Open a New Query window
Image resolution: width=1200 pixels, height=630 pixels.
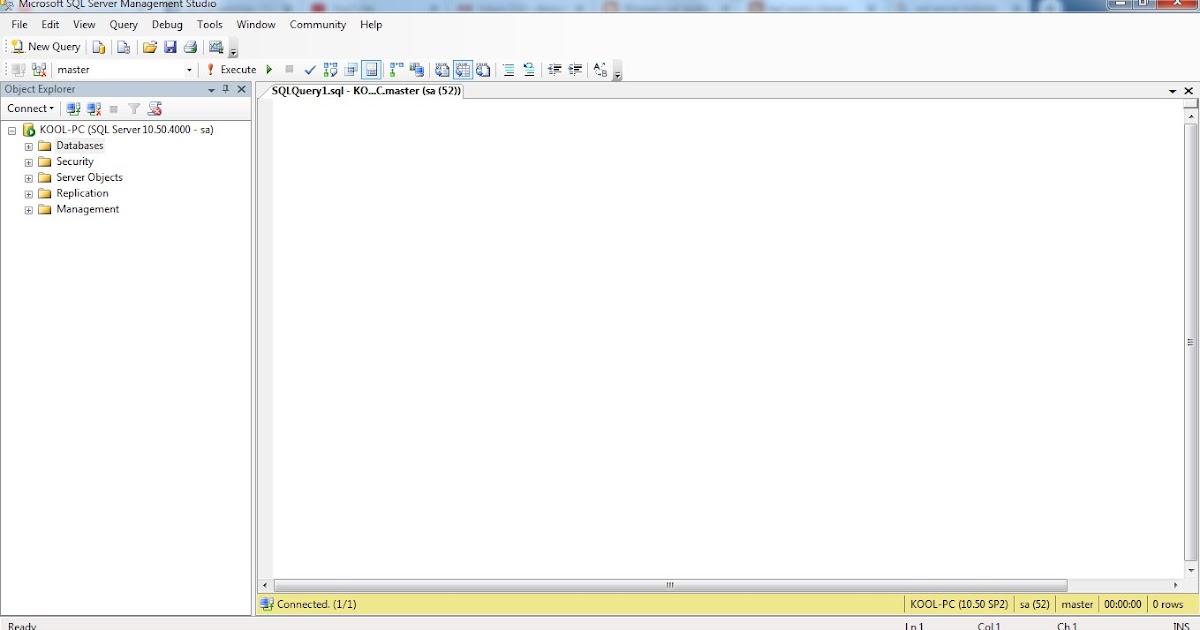pos(44,46)
